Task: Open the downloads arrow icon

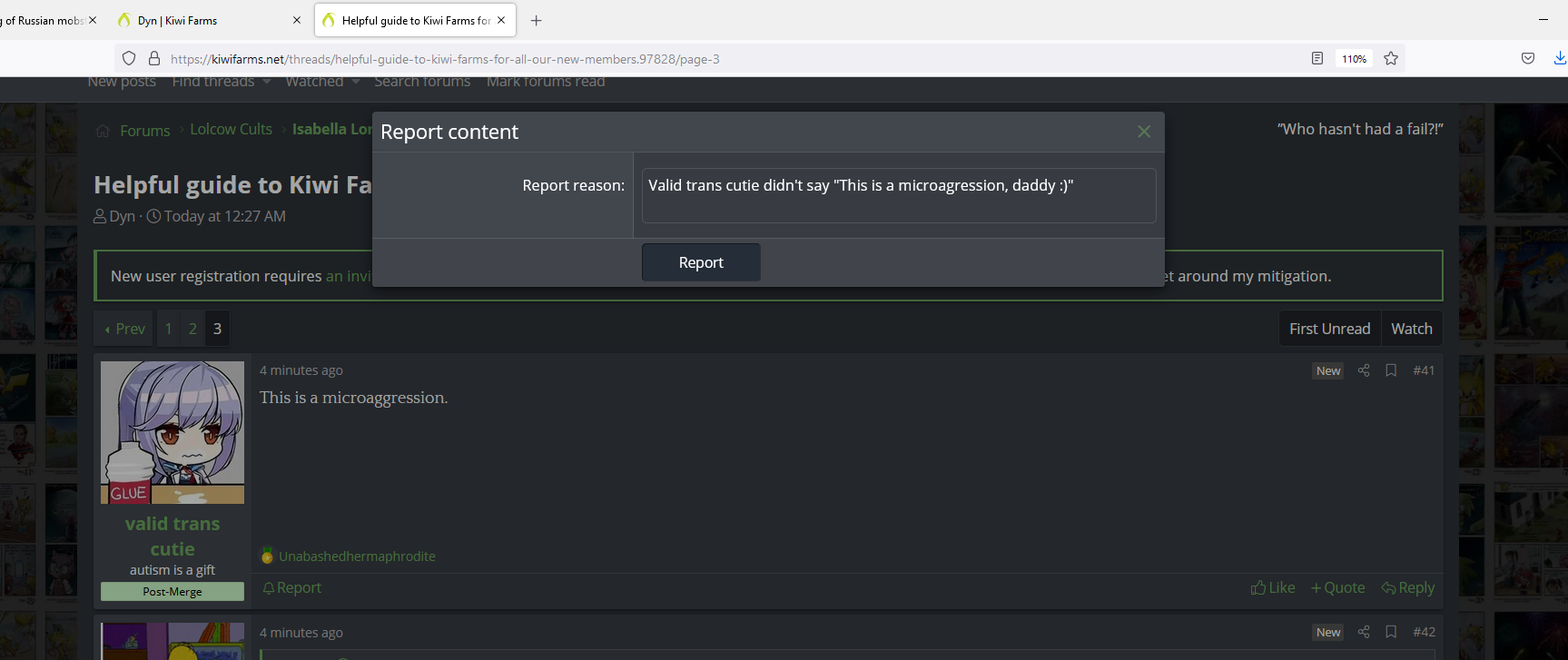Action: (x=1560, y=58)
